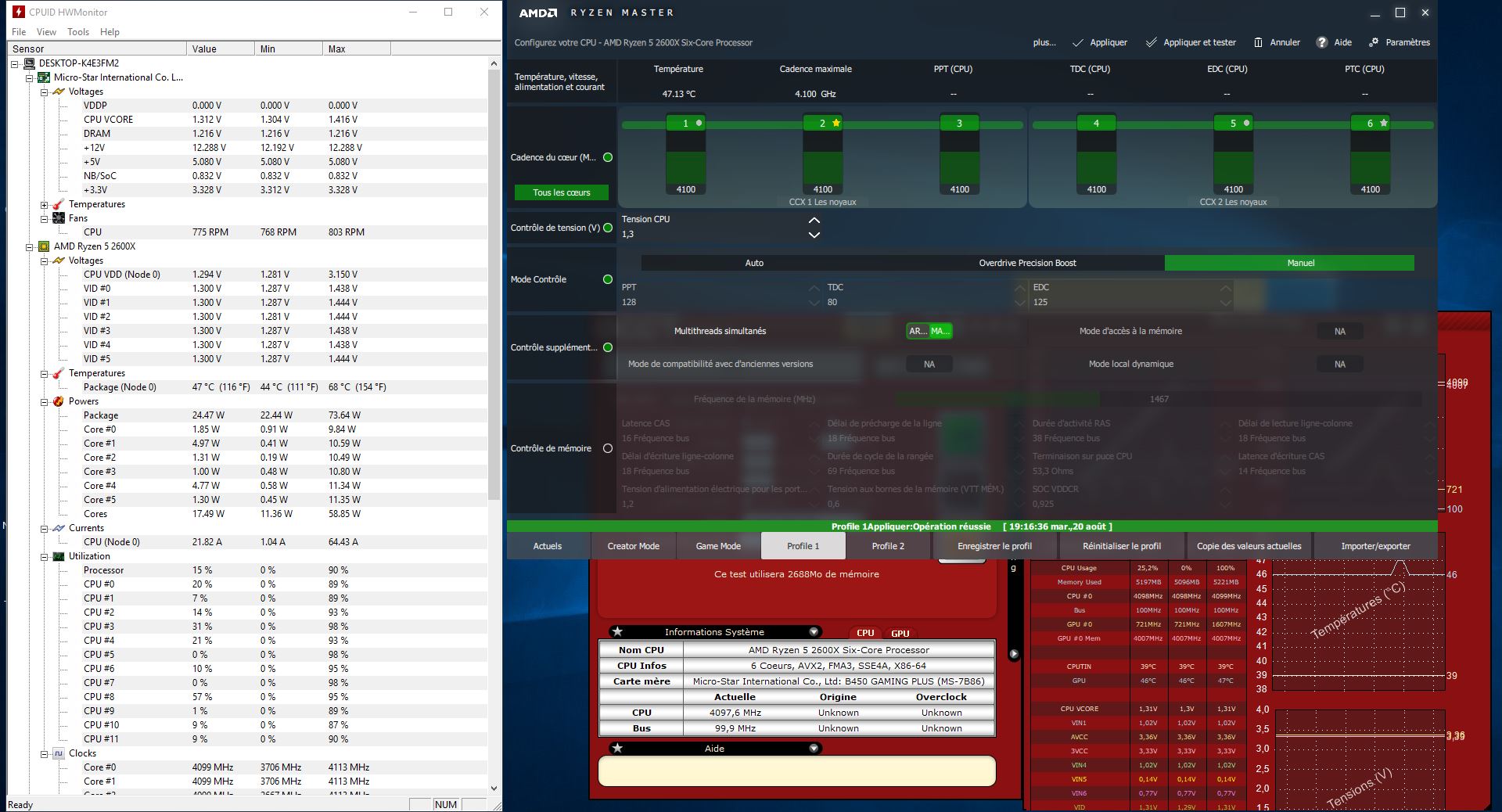Click the Importer/exporter button
The height and width of the screenshot is (812, 1502).
(x=1375, y=546)
